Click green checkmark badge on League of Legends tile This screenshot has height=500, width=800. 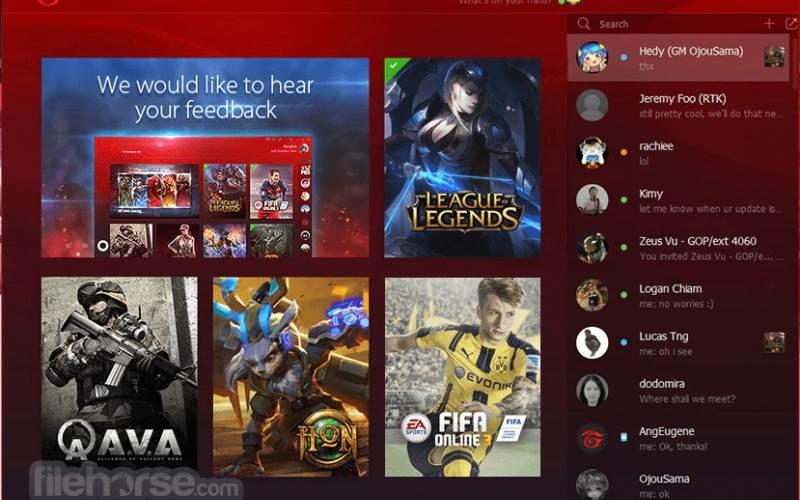click(393, 66)
